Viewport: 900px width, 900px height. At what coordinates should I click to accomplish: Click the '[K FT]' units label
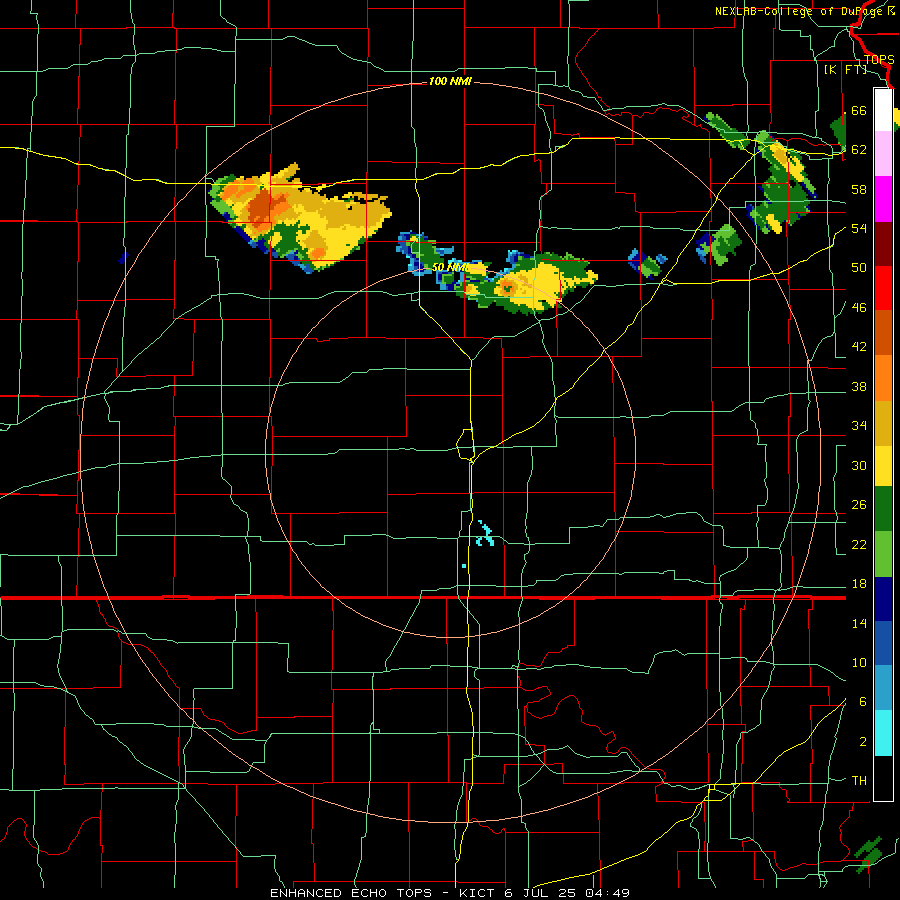845,69
